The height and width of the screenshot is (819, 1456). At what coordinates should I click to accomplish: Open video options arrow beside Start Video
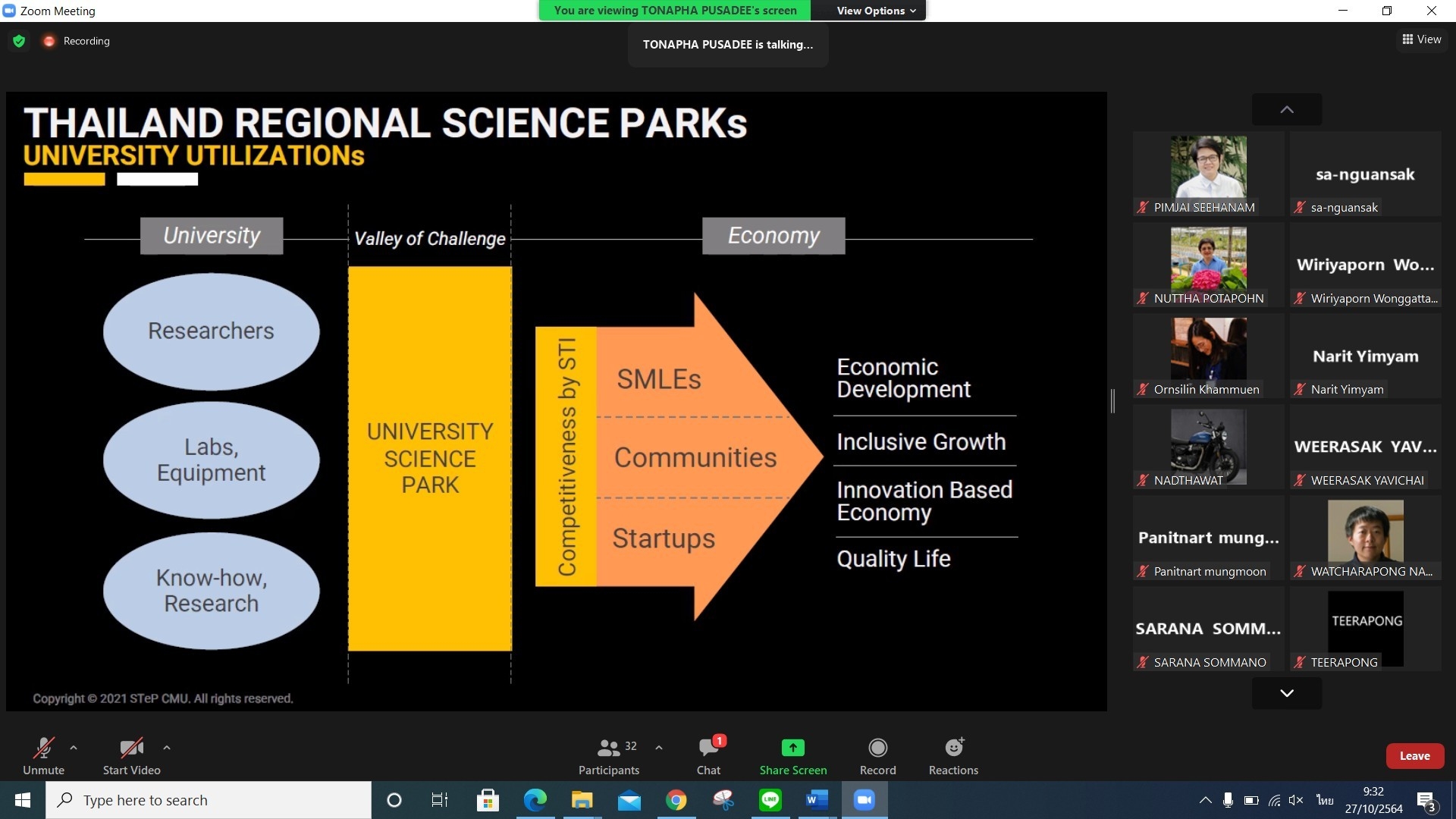coord(167,748)
